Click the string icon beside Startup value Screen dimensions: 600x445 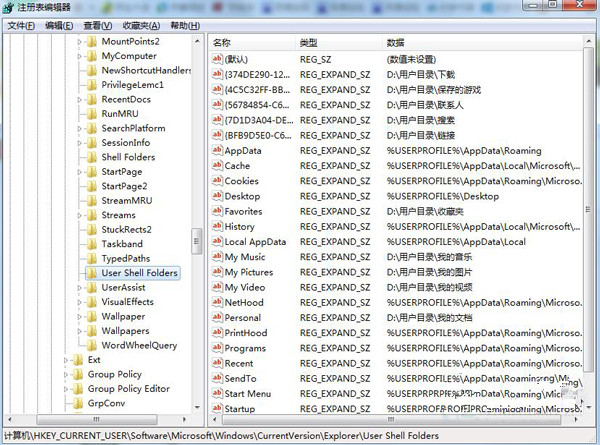point(217,408)
